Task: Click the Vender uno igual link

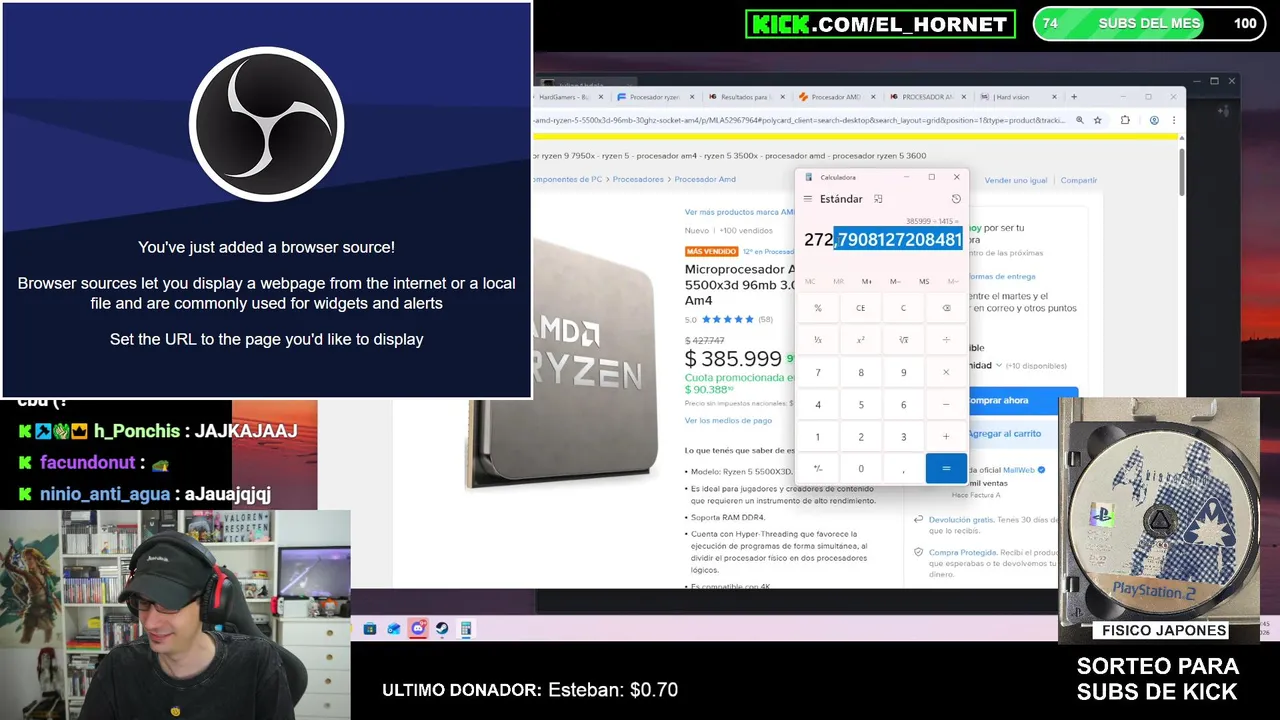Action: [x=1016, y=180]
